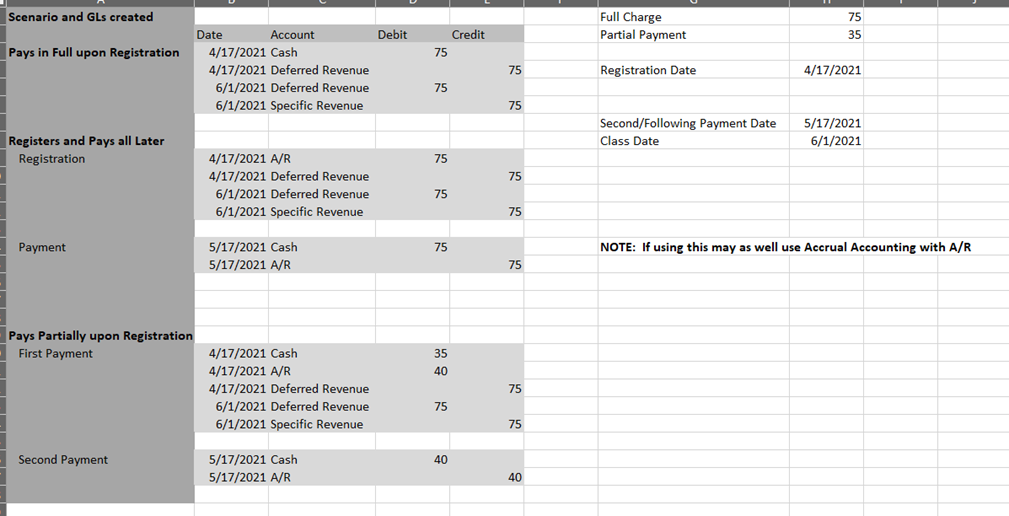Click the Full Charge value 75
Image resolution: width=1009 pixels, height=516 pixels.
coord(826,17)
